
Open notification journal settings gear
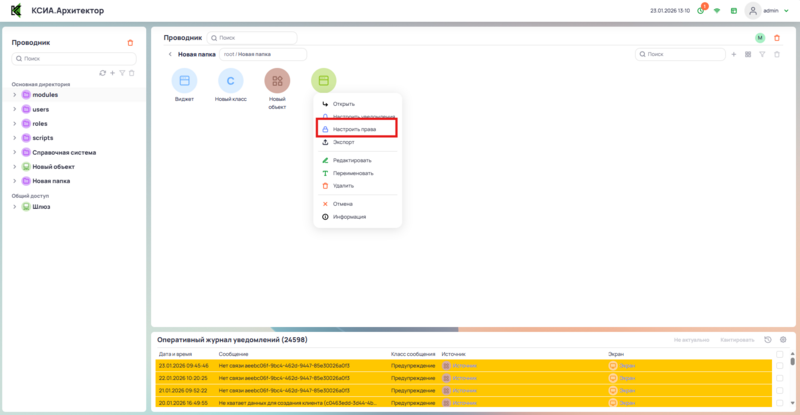click(783, 340)
